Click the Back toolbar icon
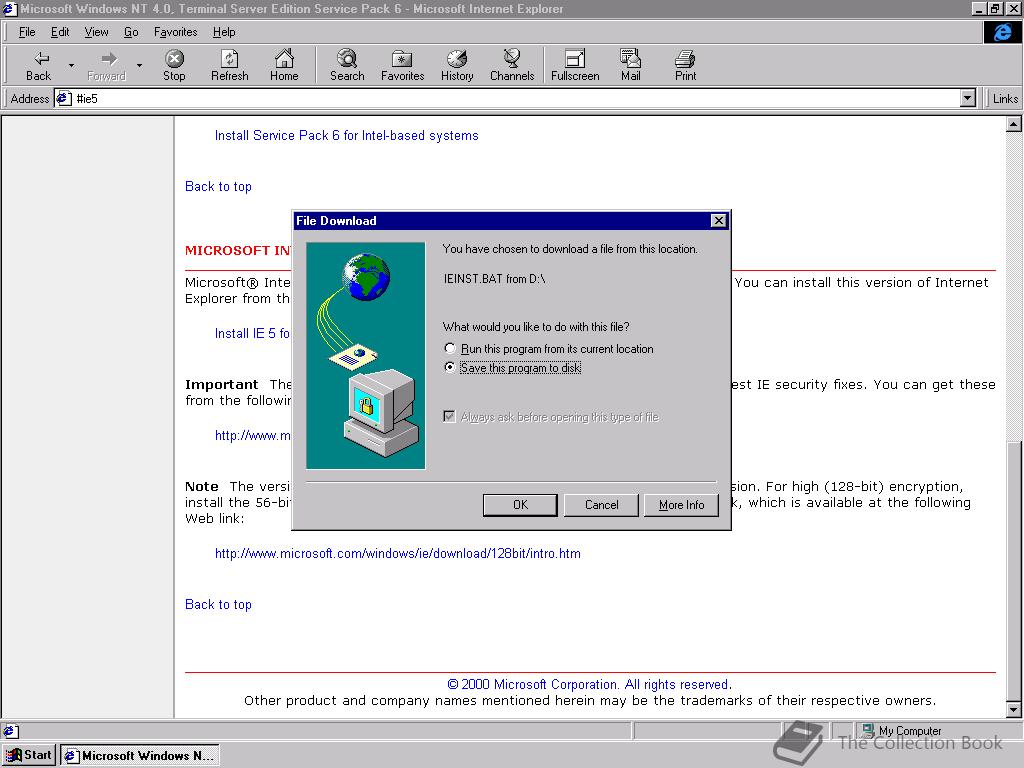1024x768 pixels. coord(39,66)
